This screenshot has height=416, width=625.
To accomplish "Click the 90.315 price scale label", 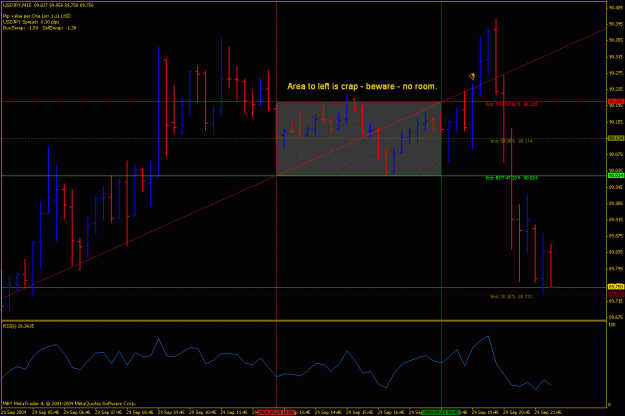I will [x=616, y=57].
